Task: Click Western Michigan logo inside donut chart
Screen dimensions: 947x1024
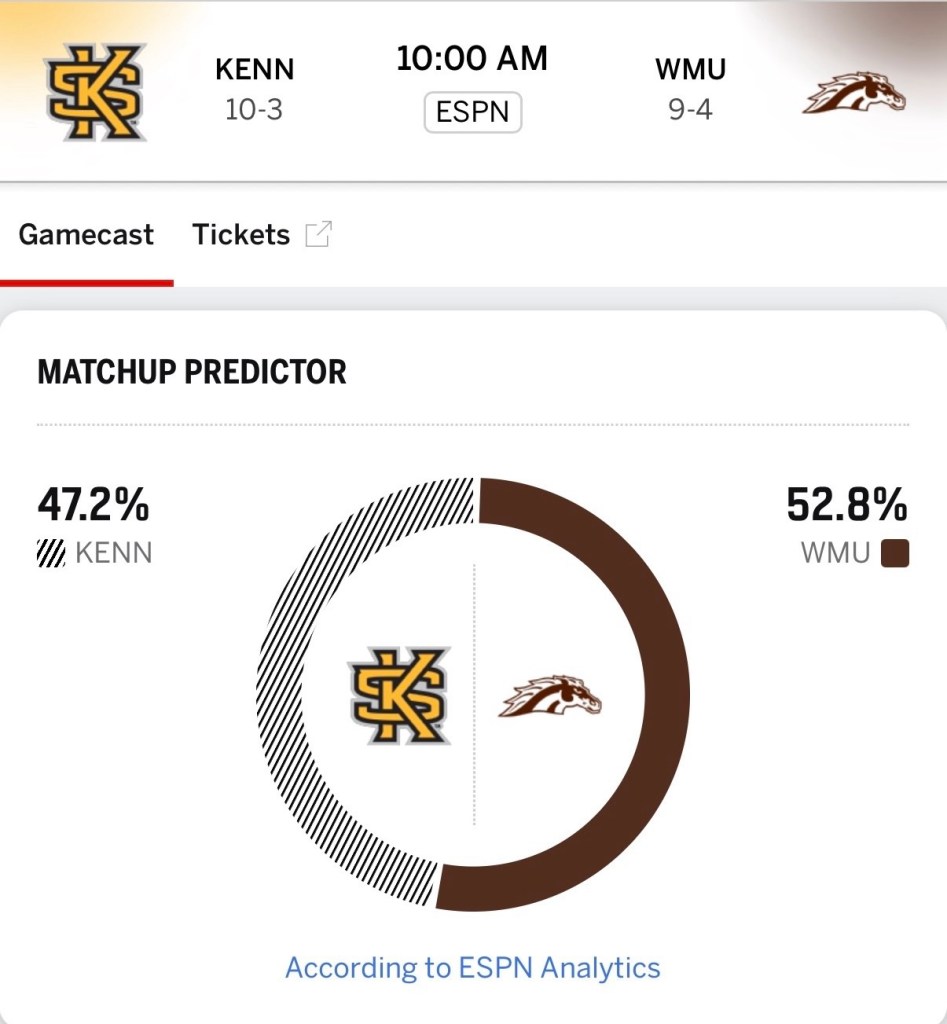Action: point(550,696)
